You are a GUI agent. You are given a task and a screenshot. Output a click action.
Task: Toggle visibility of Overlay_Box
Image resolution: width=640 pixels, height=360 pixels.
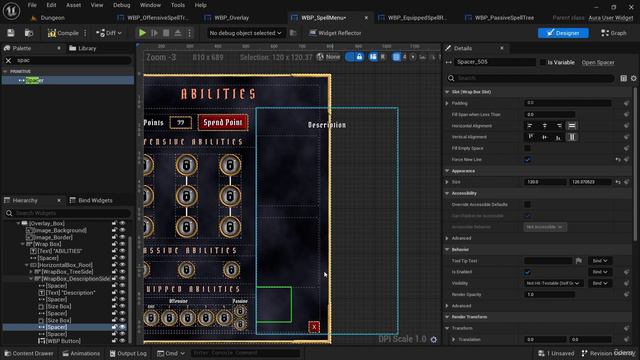point(122,224)
